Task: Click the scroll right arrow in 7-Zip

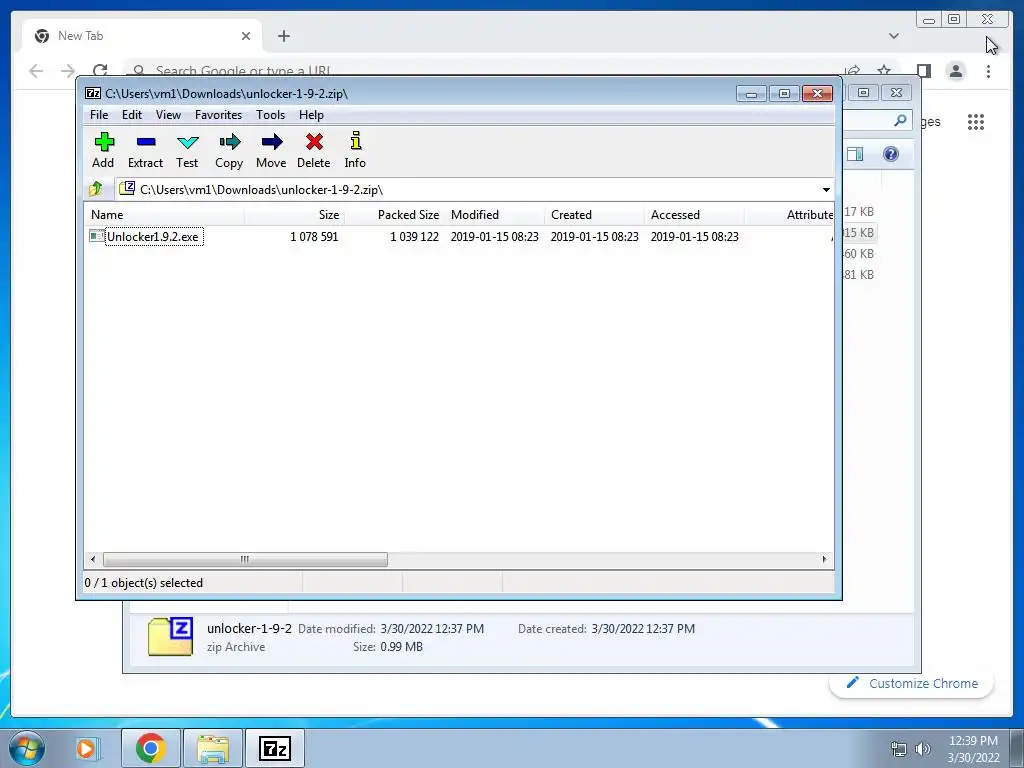Action: click(824, 559)
